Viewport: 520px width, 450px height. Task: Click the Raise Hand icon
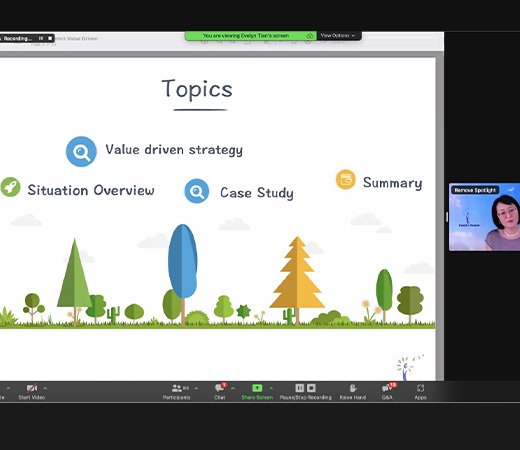click(353, 388)
